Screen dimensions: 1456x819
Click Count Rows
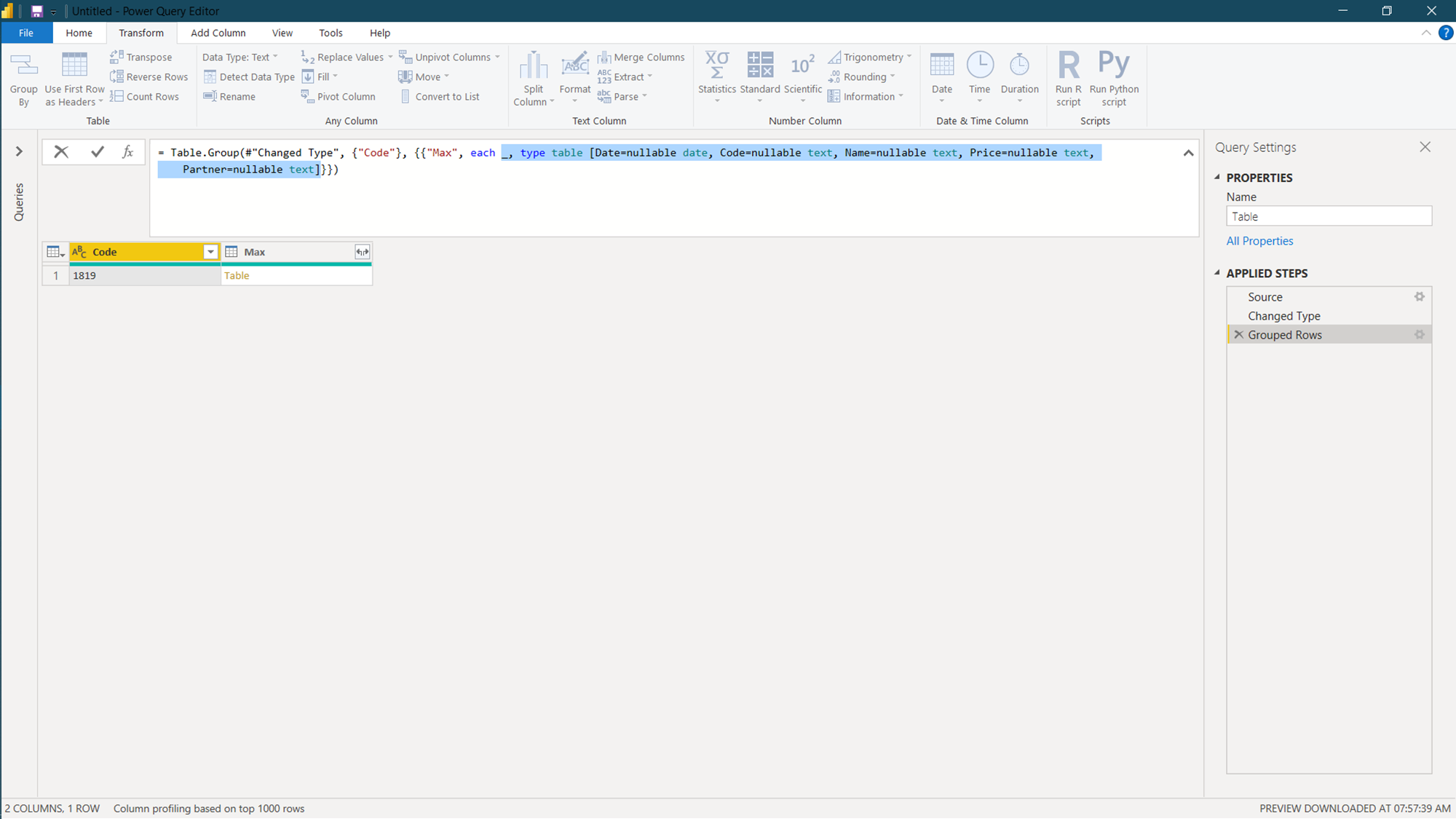(x=144, y=96)
